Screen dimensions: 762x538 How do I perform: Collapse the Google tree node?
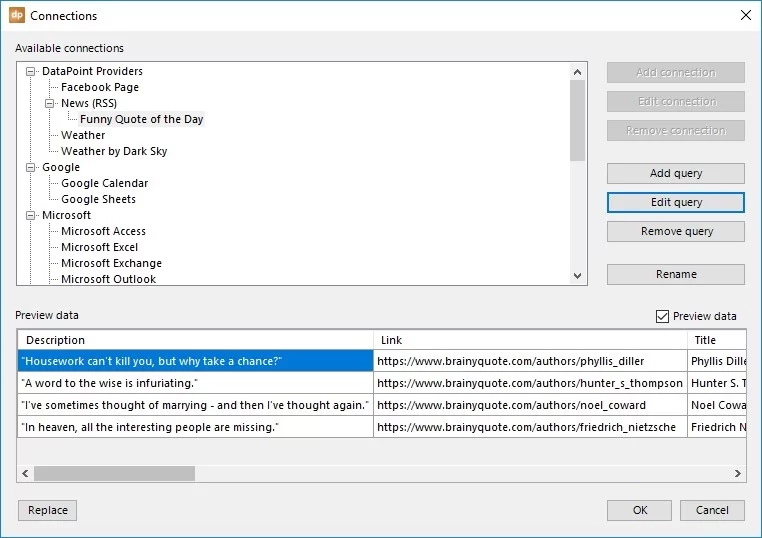pos(31,167)
